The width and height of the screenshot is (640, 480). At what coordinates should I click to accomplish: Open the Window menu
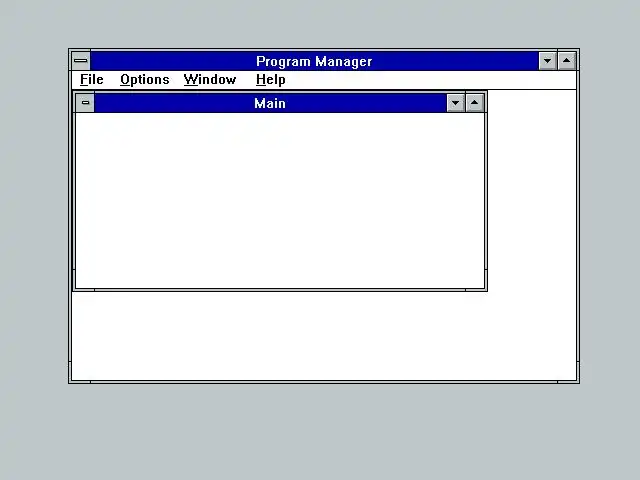click(x=210, y=80)
